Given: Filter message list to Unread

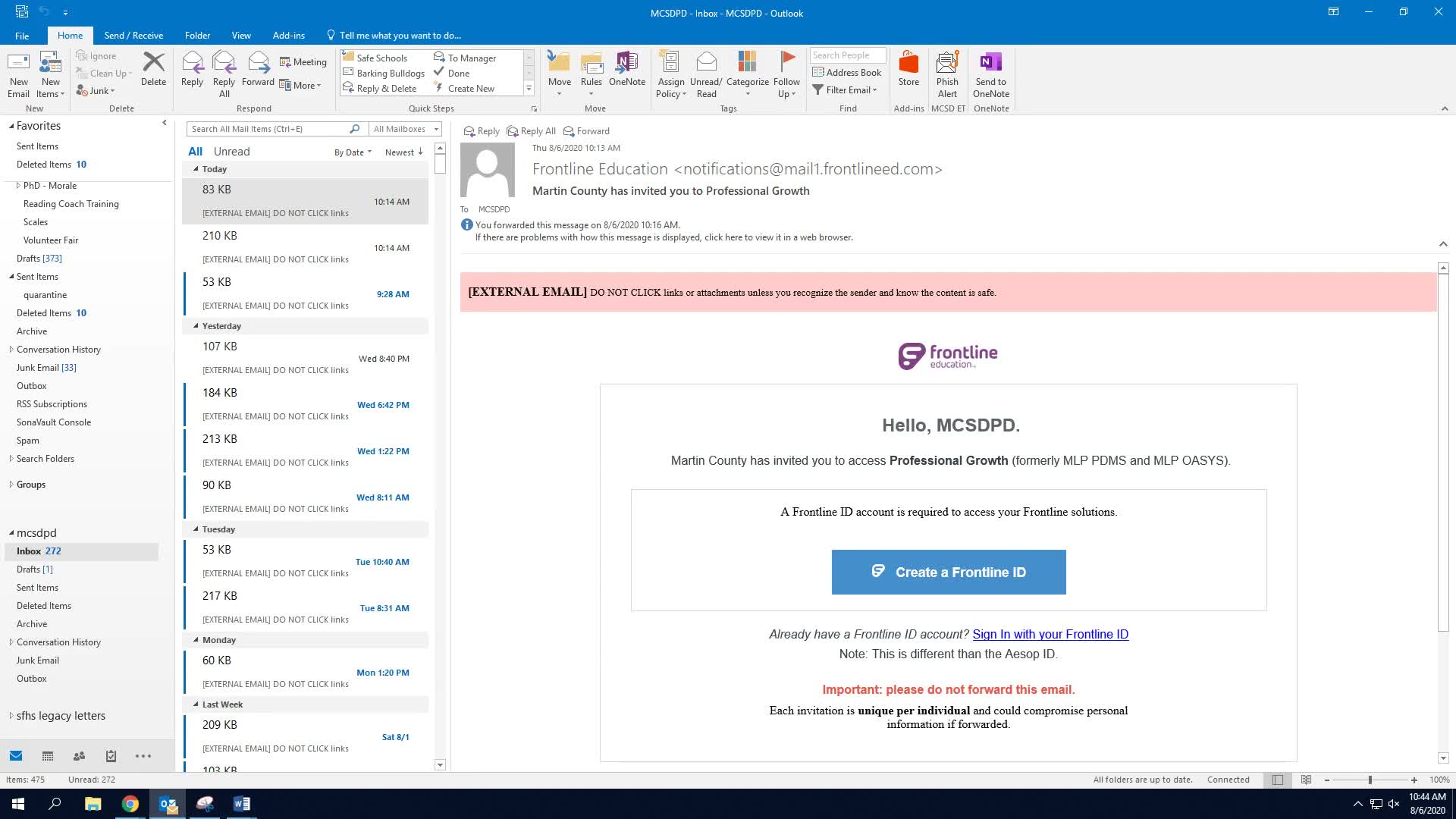Looking at the screenshot, I should click(x=231, y=152).
